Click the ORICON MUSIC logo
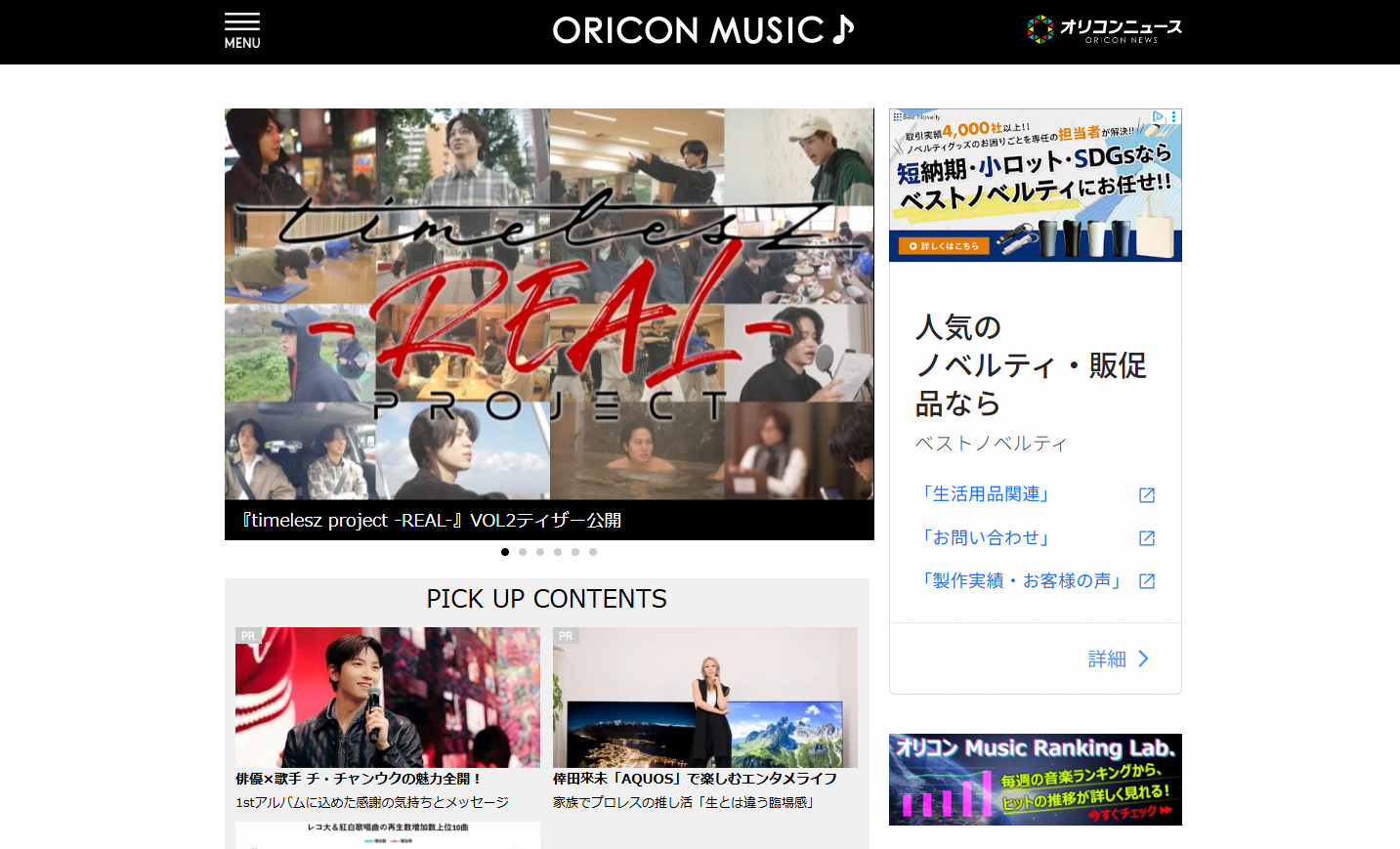 click(x=702, y=30)
